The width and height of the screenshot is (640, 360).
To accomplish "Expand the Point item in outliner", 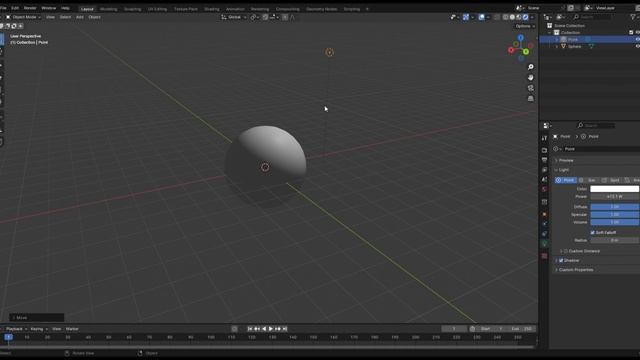I will [557, 40].
